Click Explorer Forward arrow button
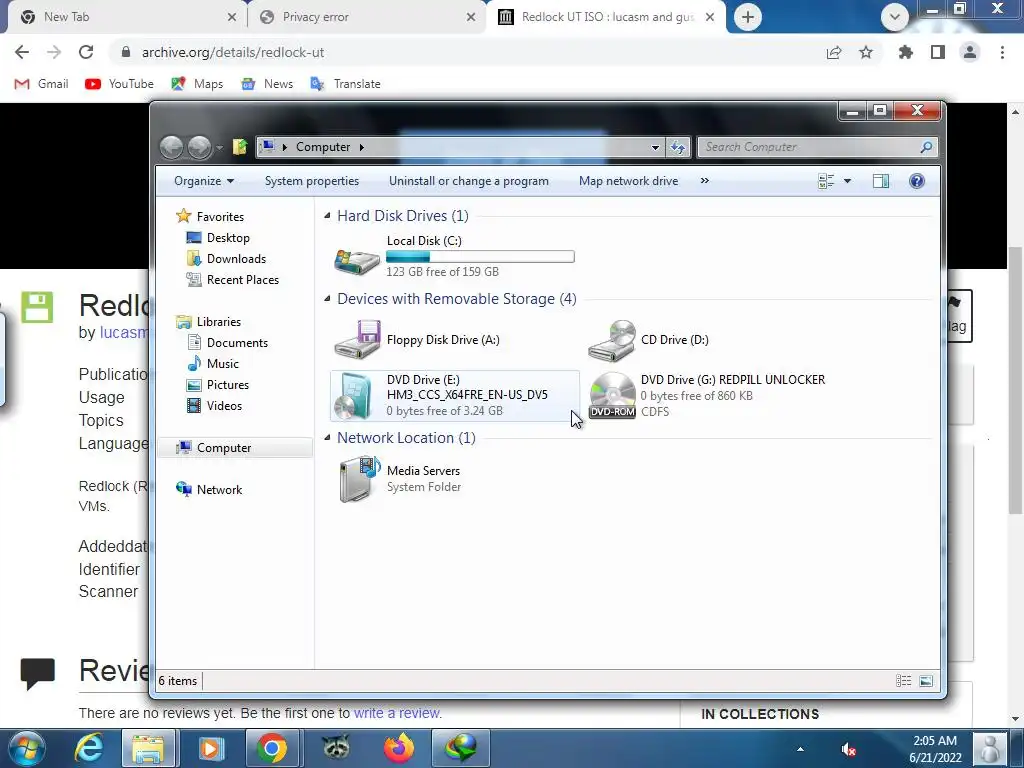The height and width of the screenshot is (768, 1024). click(x=199, y=147)
